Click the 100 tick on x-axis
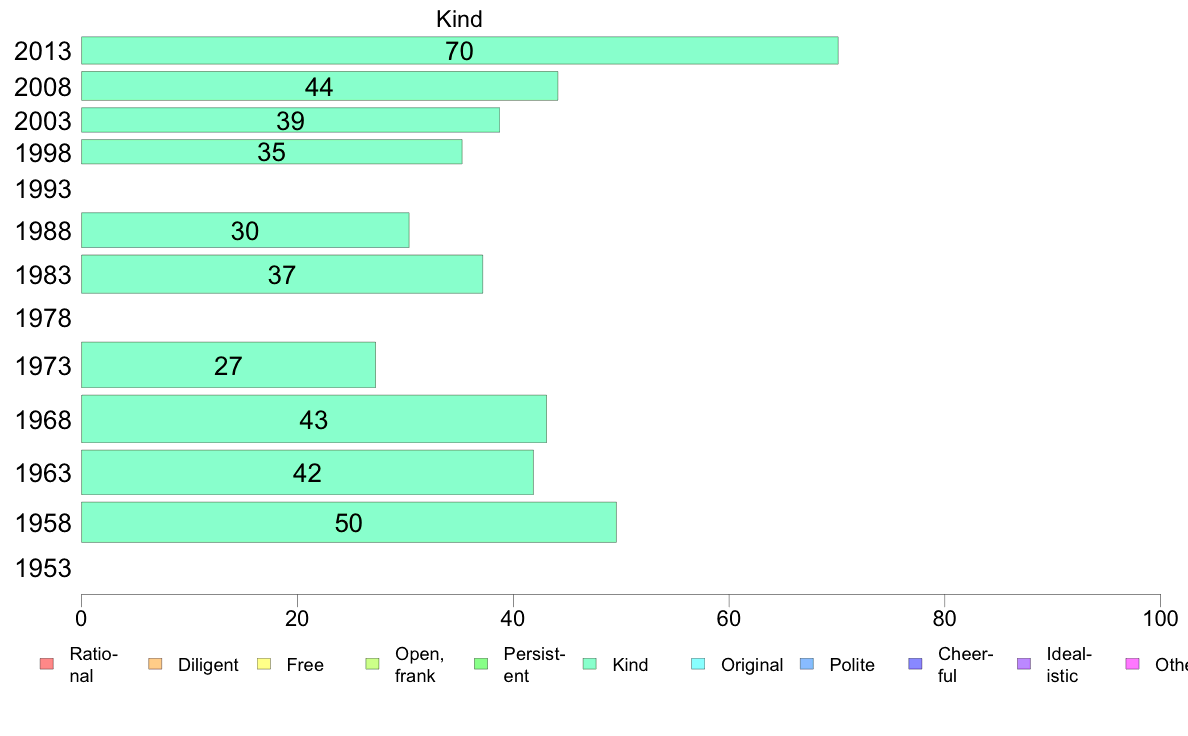The height and width of the screenshot is (736, 1188). pos(1160,619)
